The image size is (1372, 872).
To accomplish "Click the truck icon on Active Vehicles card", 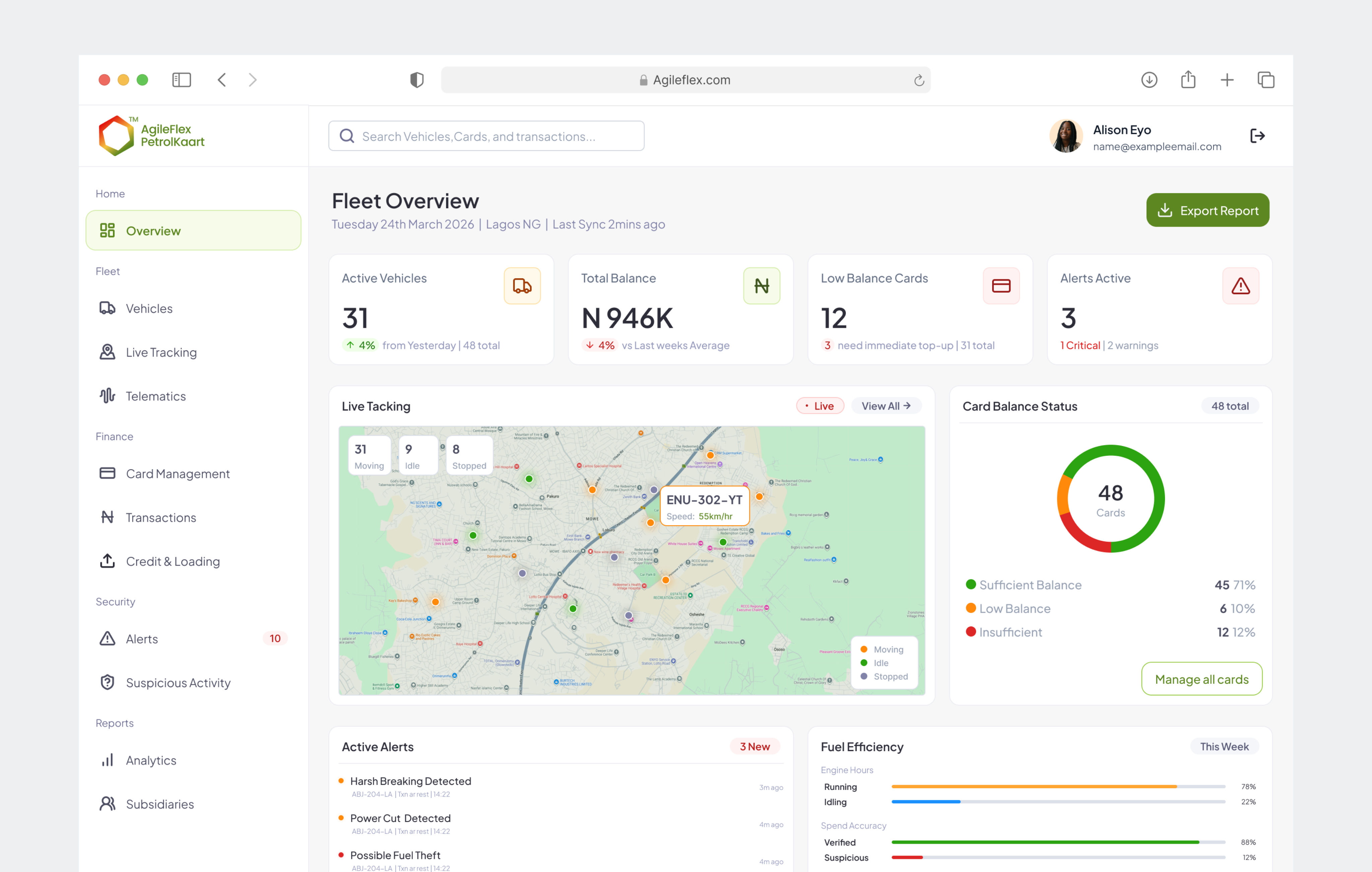I will pyautogui.click(x=522, y=285).
